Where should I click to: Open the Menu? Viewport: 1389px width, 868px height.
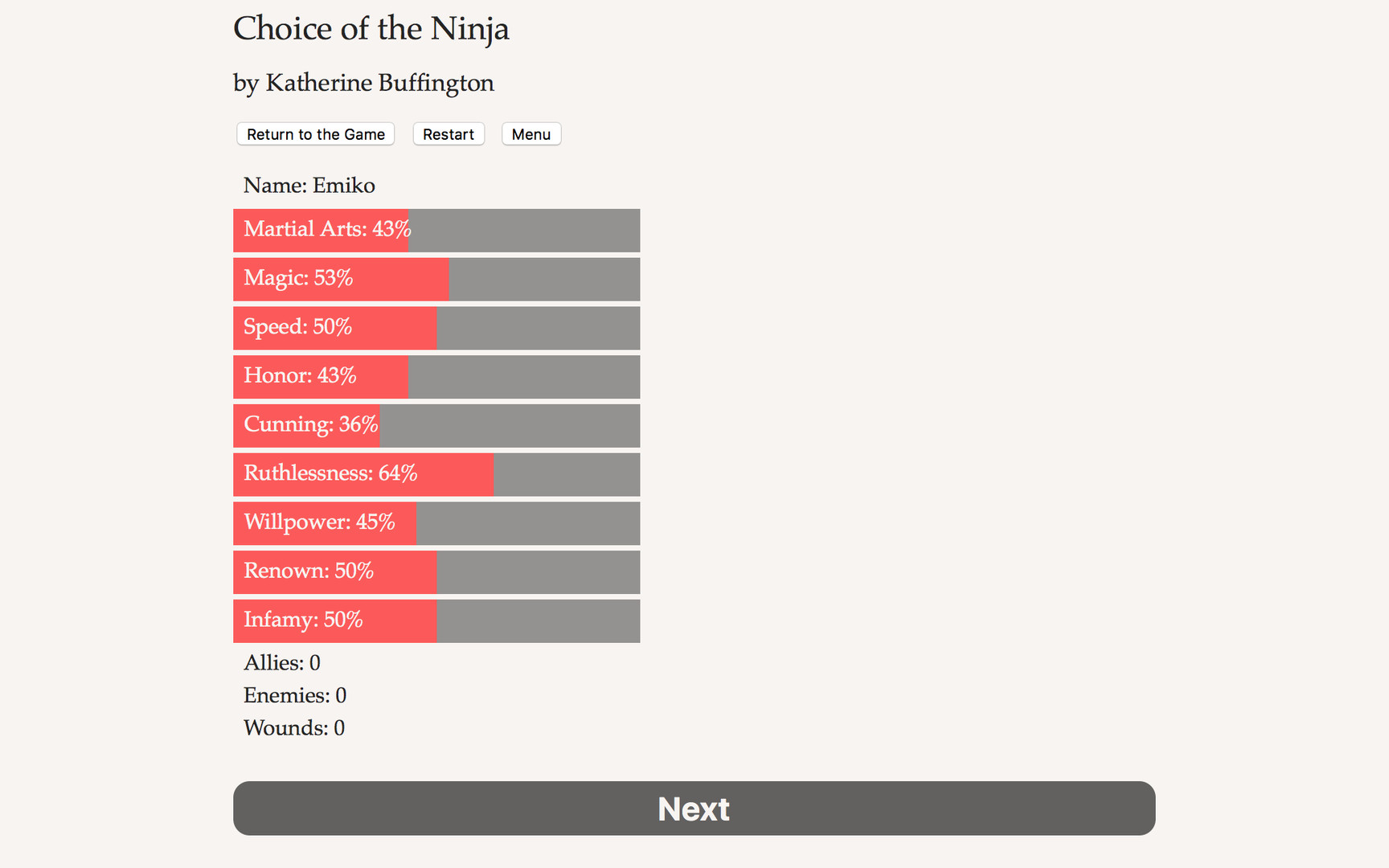(x=531, y=133)
